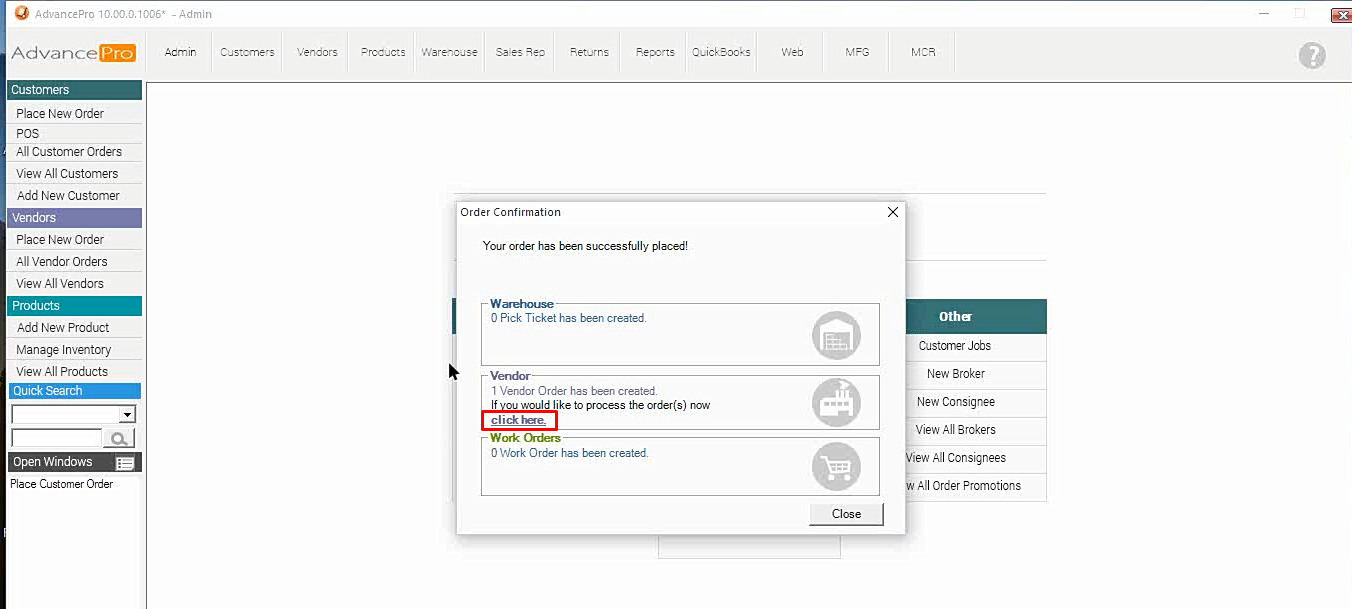The height and width of the screenshot is (609, 1352).
Task: Click the Vendor factory icon in dialog
Action: pos(835,402)
